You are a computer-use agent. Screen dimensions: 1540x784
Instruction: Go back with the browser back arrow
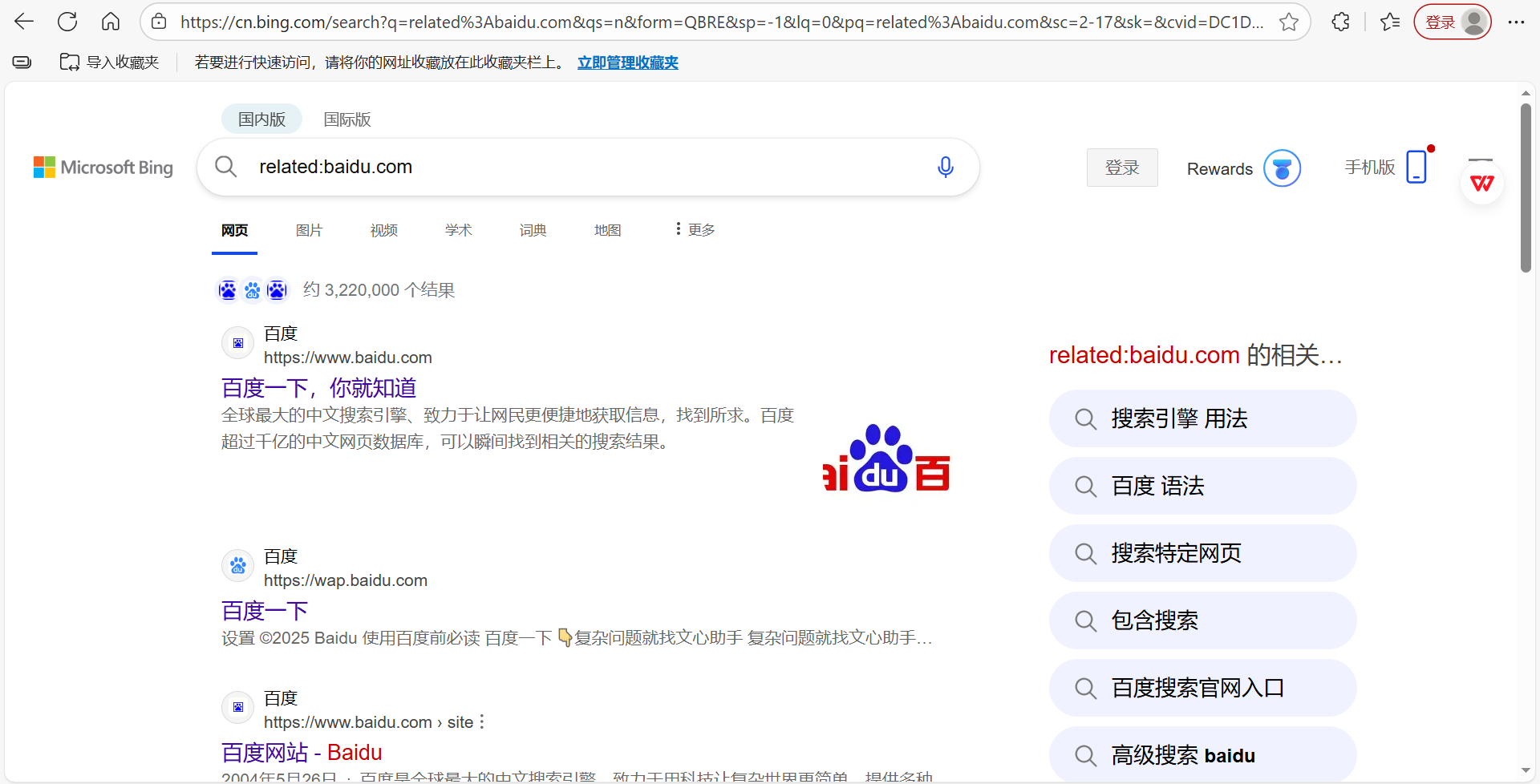click(x=24, y=22)
